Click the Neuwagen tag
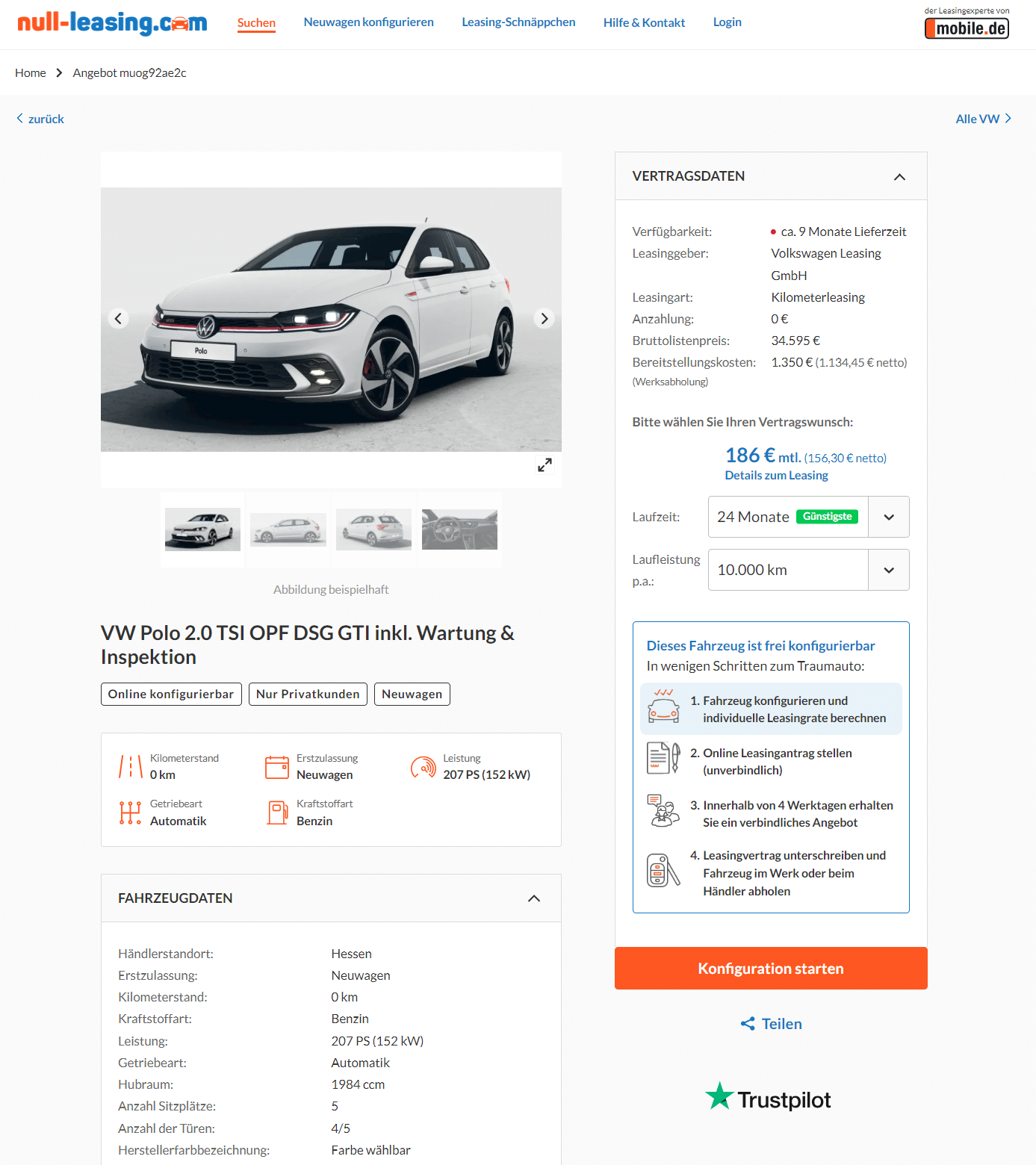The width and height of the screenshot is (1036, 1165). point(412,694)
